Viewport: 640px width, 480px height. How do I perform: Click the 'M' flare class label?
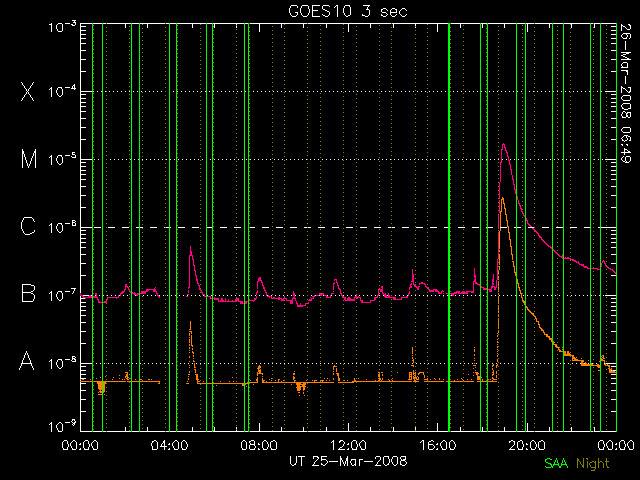(x=29, y=159)
